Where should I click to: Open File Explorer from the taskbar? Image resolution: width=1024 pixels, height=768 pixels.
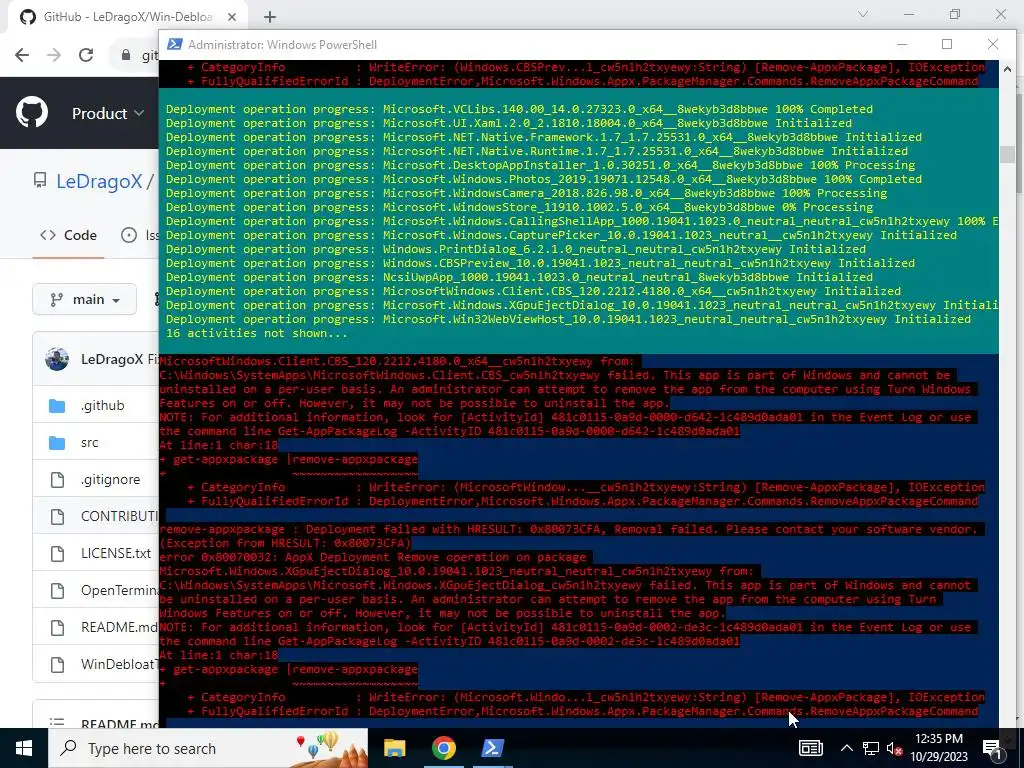pyautogui.click(x=394, y=748)
